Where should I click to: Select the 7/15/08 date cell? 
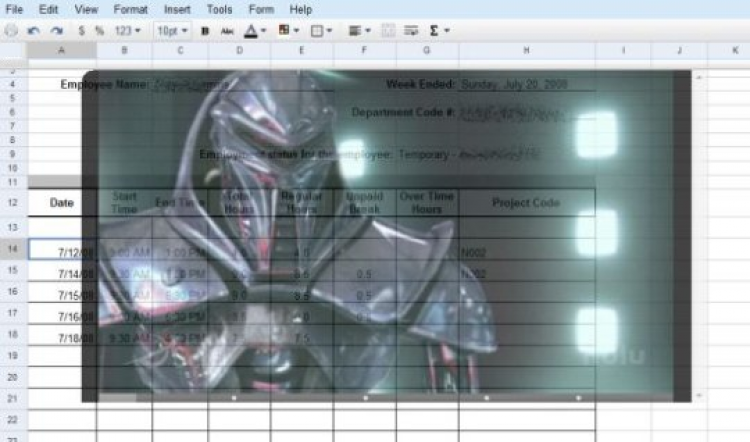pyautogui.click(x=62, y=293)
